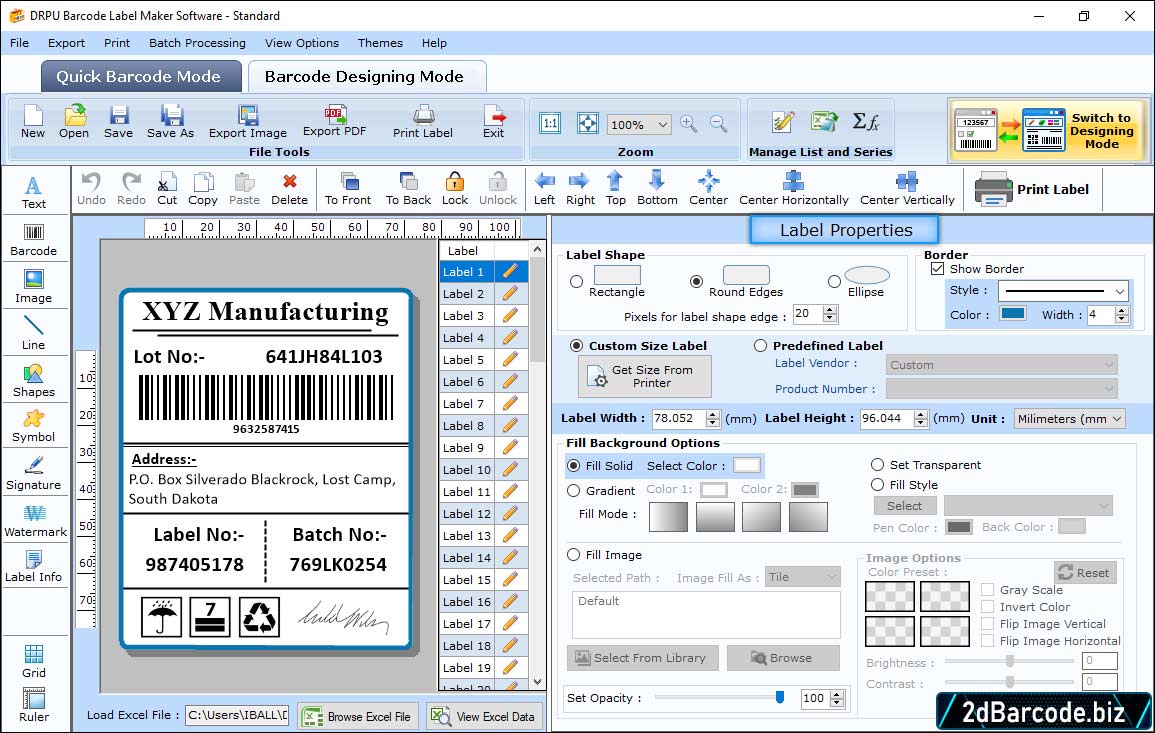Click the Exit icon
The image size is (1155, 733).
point(494,122)
